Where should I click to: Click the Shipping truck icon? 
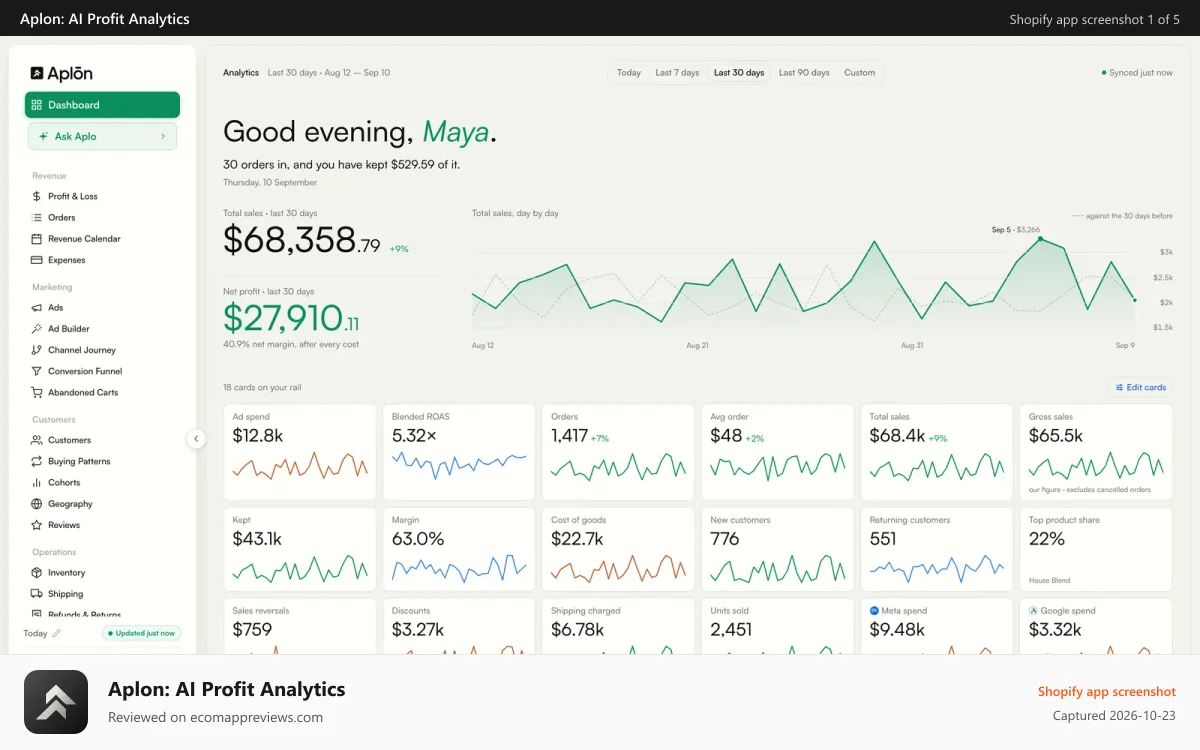pyautogui.click(x=37, y=594)
